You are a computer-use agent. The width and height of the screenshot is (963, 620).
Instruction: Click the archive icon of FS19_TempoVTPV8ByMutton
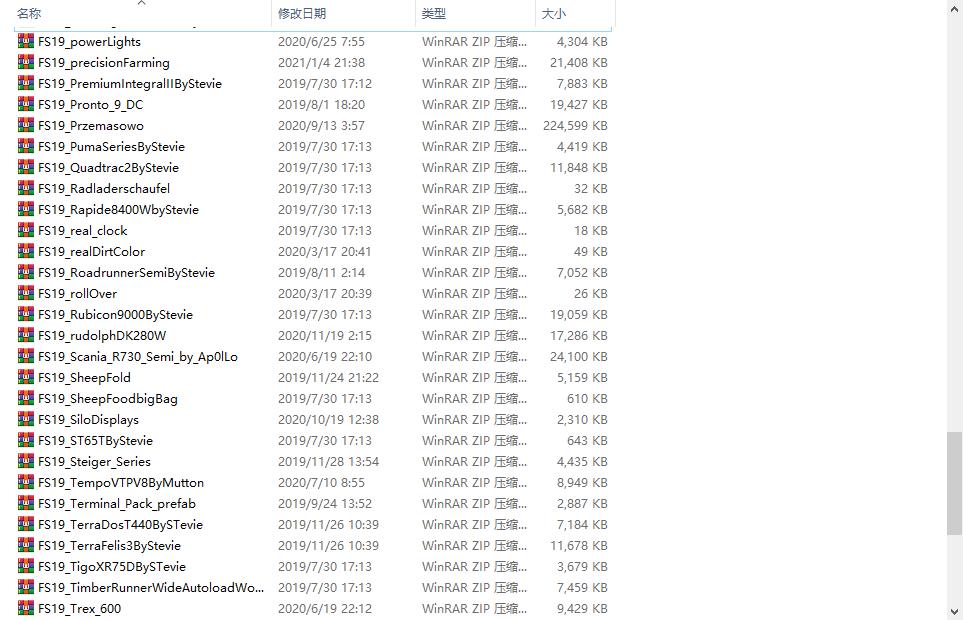[26, 482]
